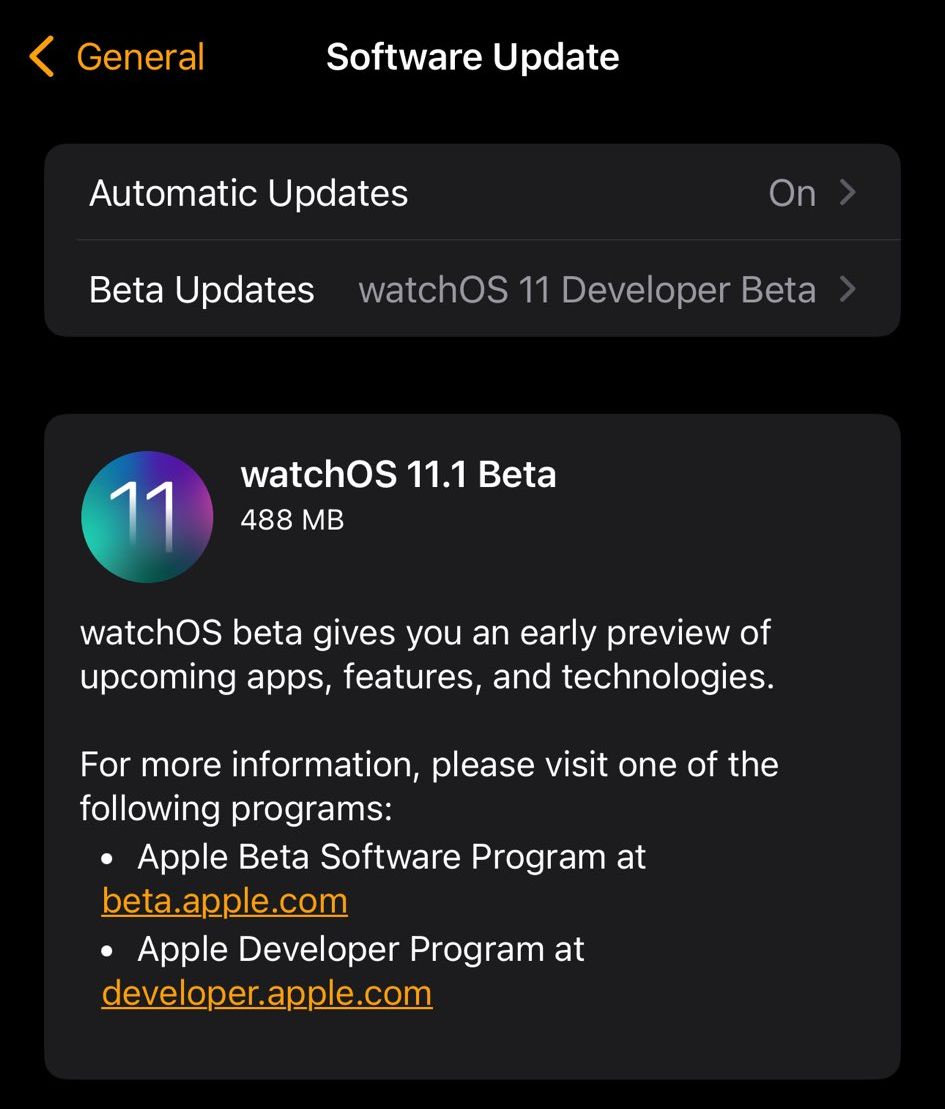Tap the 488 MB update size text

tap(292, 519)
